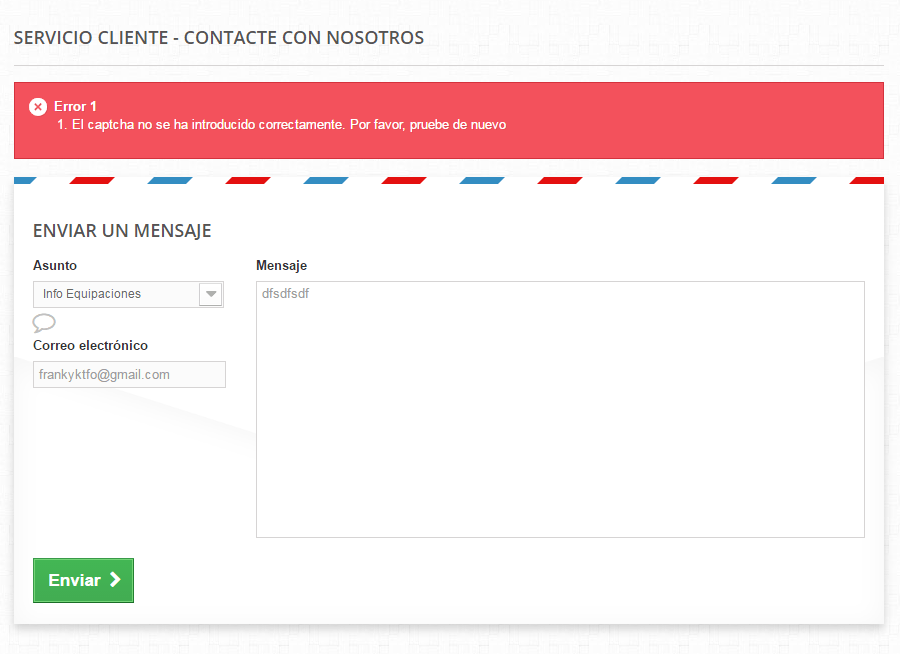
Task: Click inside the Mensaje text area
Action: (560, 409)
